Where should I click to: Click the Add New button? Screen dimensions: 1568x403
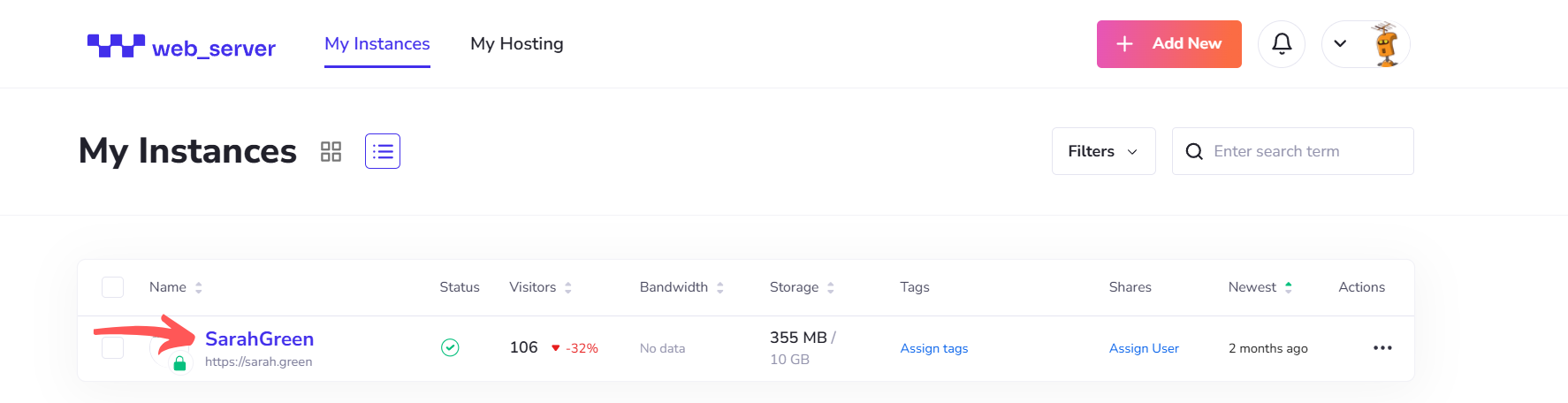[x=1169, y=44]
